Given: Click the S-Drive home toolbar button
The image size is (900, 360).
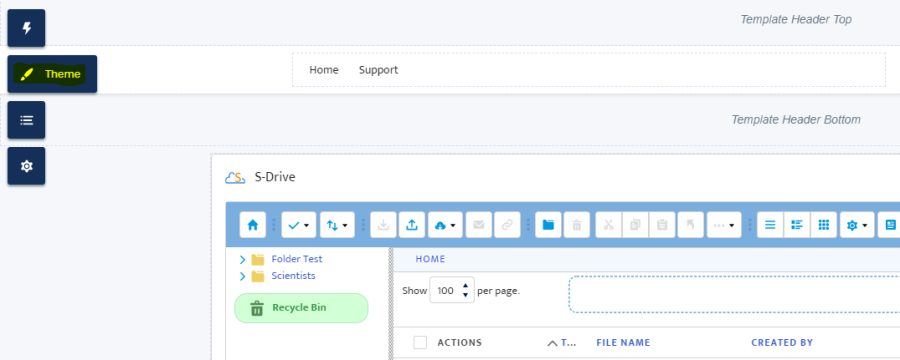Looking at the screenshot, I should point(253,225).
